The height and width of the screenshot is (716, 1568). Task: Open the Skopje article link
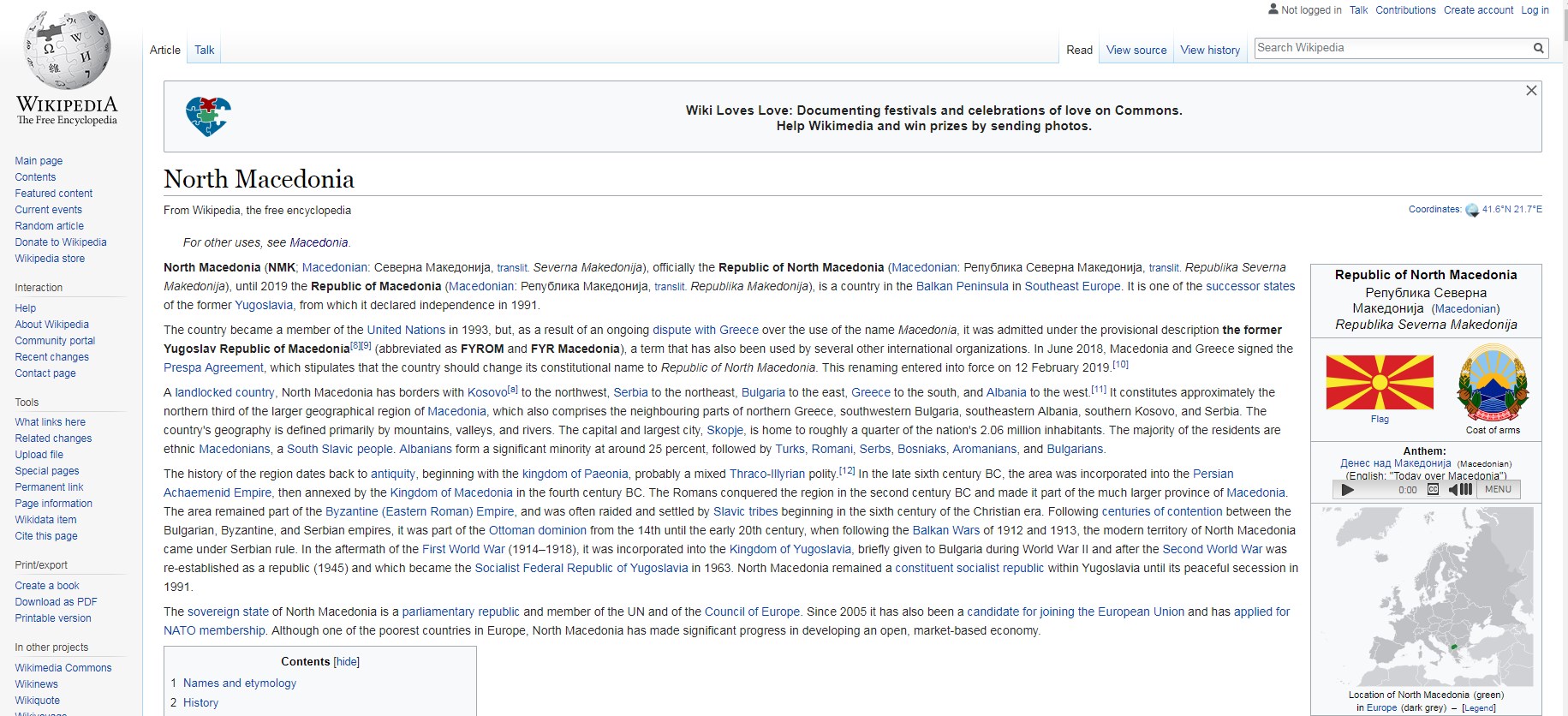(725, 430)
